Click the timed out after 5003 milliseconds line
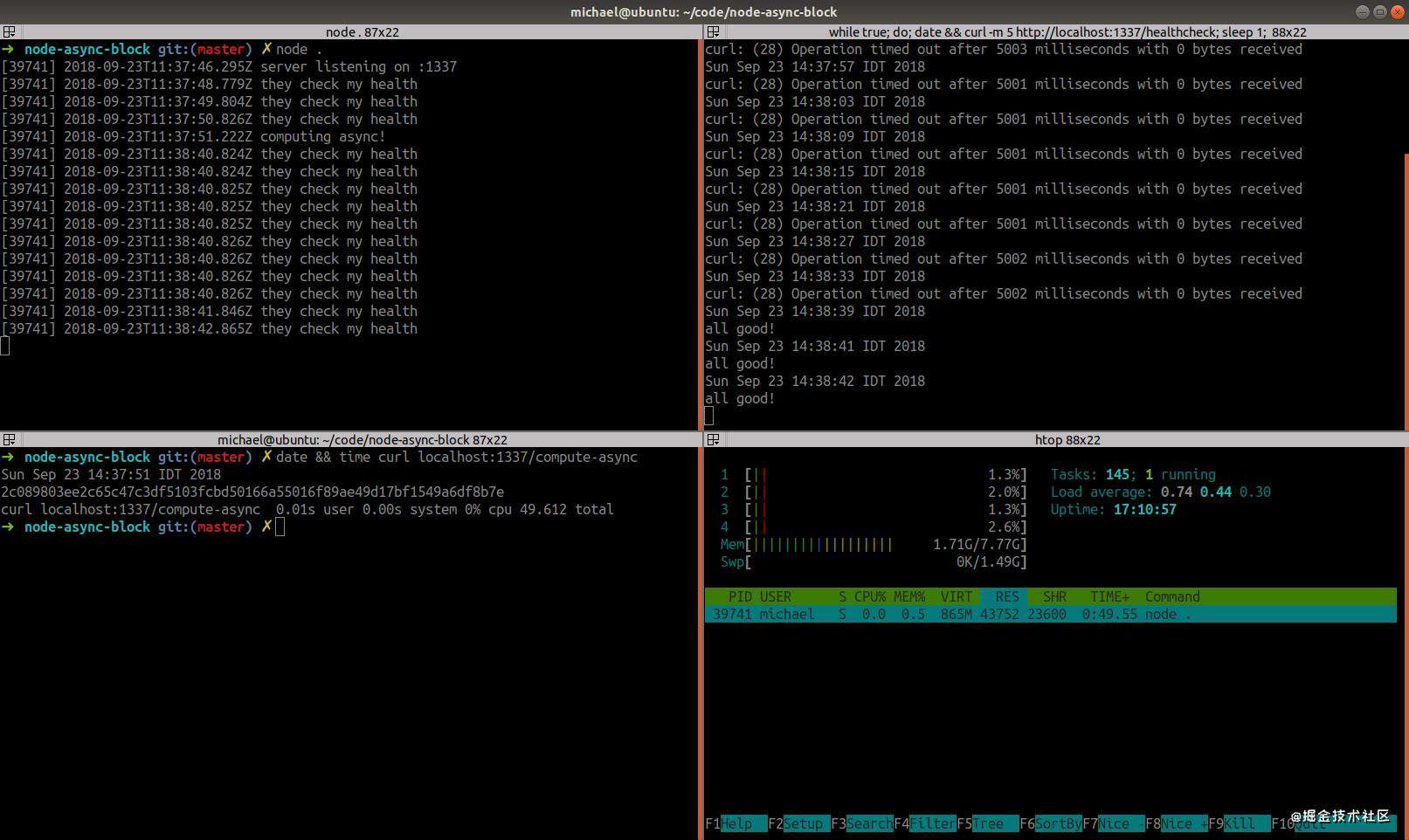 1004,49
